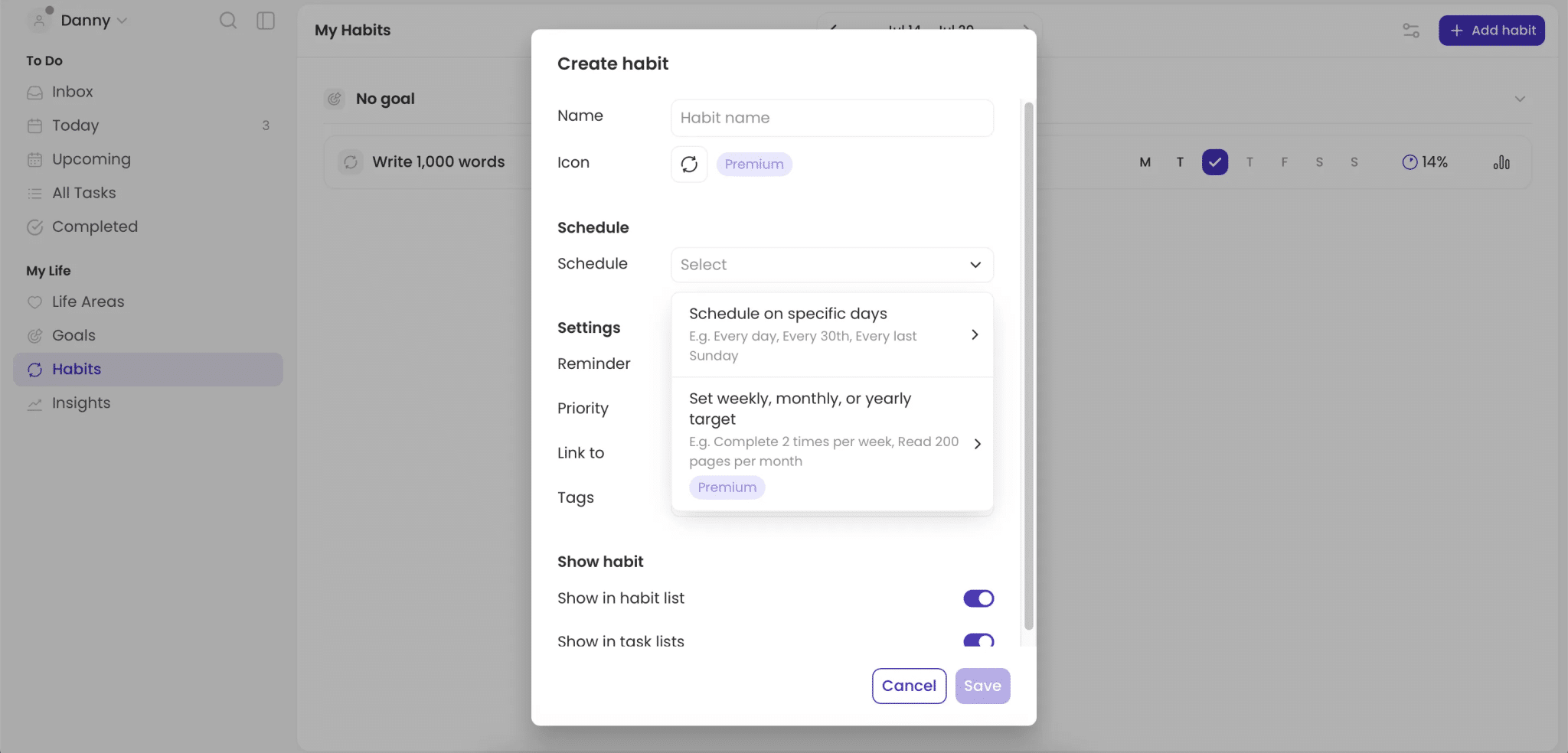The height and width of the screenshot is (753, 1568).
Task: Open the Danny account menu
Action: coord(87,21)
